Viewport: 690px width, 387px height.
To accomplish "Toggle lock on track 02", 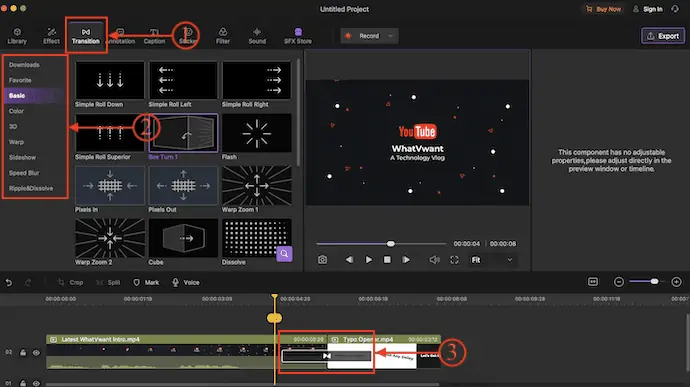I will [23, 352].
